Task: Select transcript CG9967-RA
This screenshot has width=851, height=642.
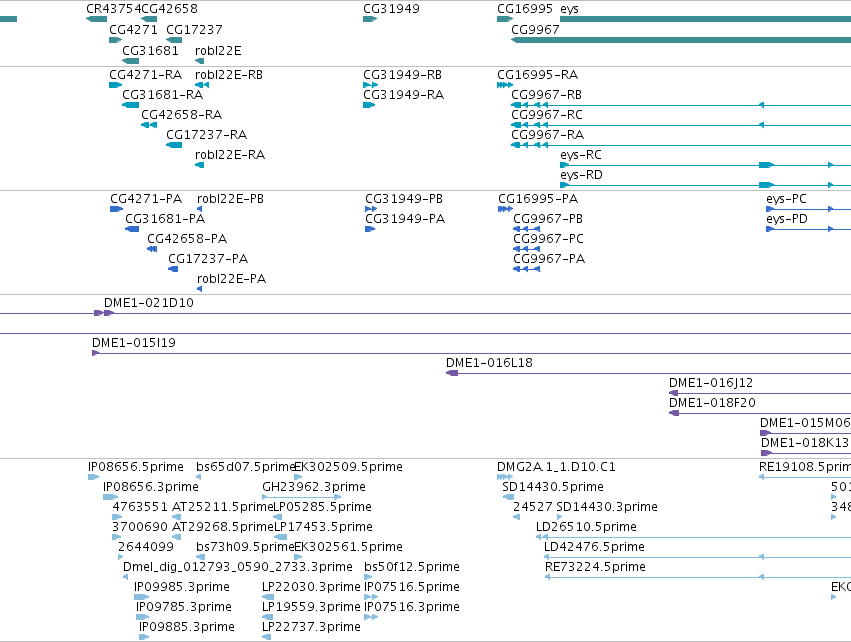Action: click(548, 135)
